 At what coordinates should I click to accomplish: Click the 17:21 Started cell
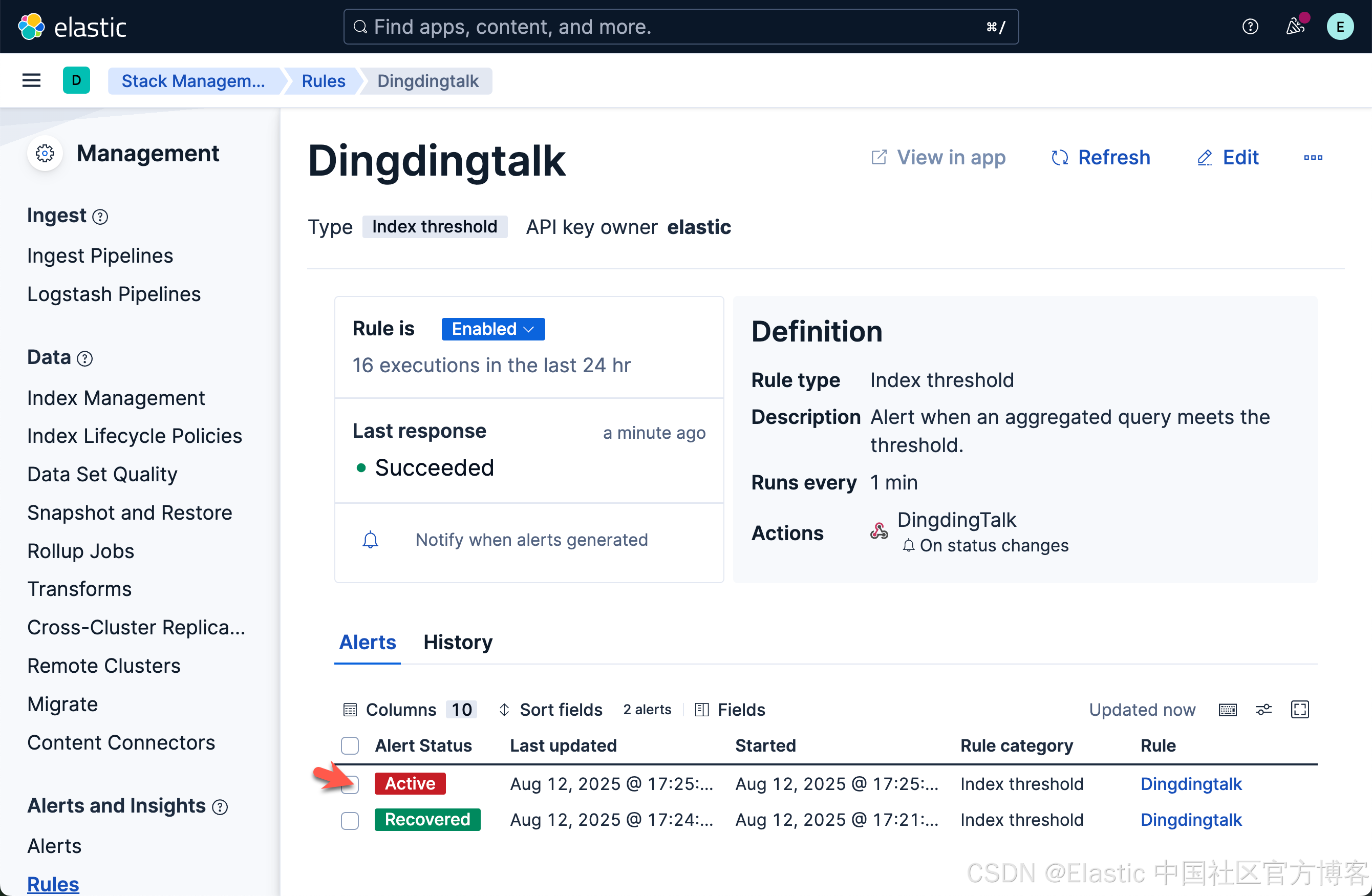[x=837, y=820]
